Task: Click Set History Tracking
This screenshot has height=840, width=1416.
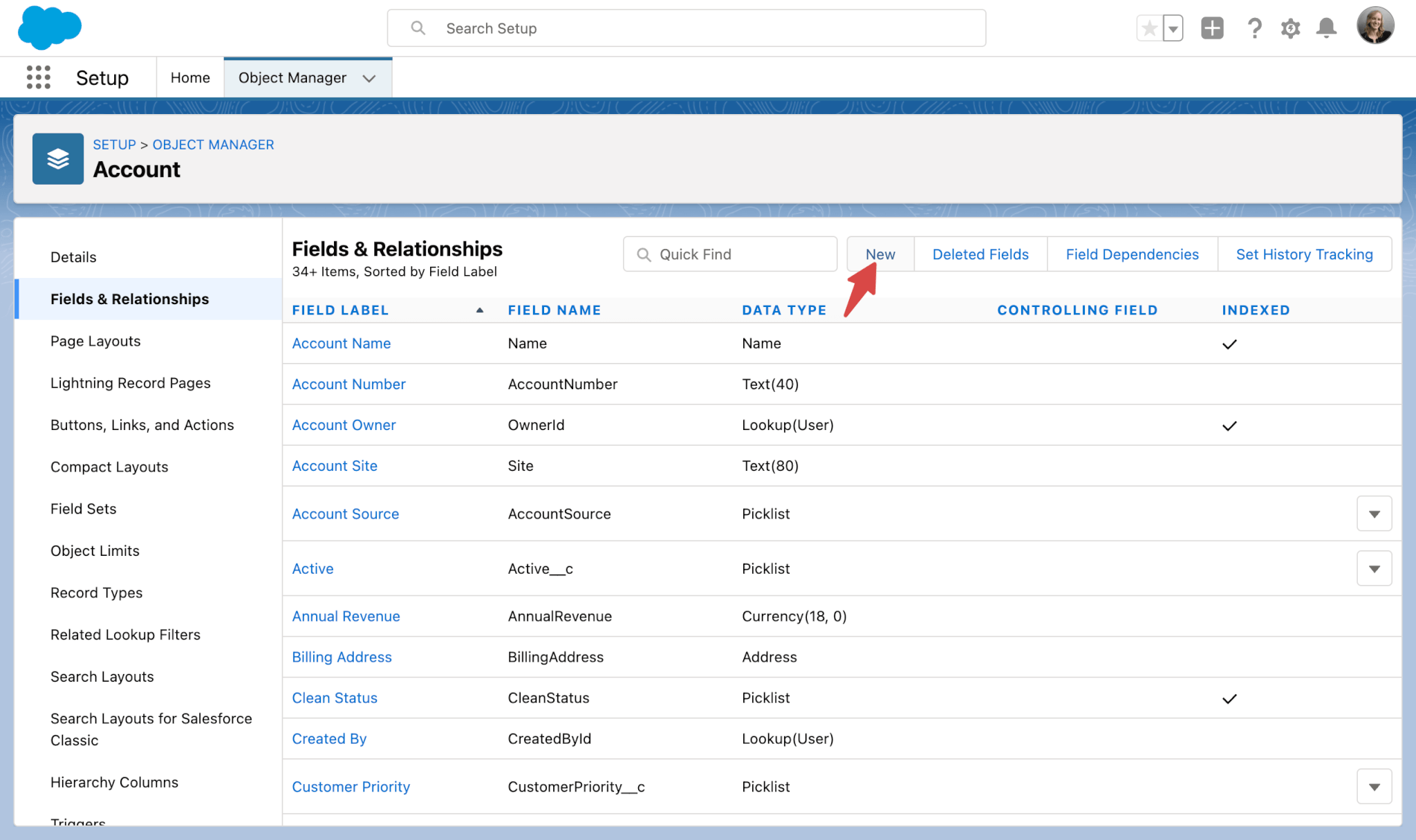Action: [x=1304, y=254]
